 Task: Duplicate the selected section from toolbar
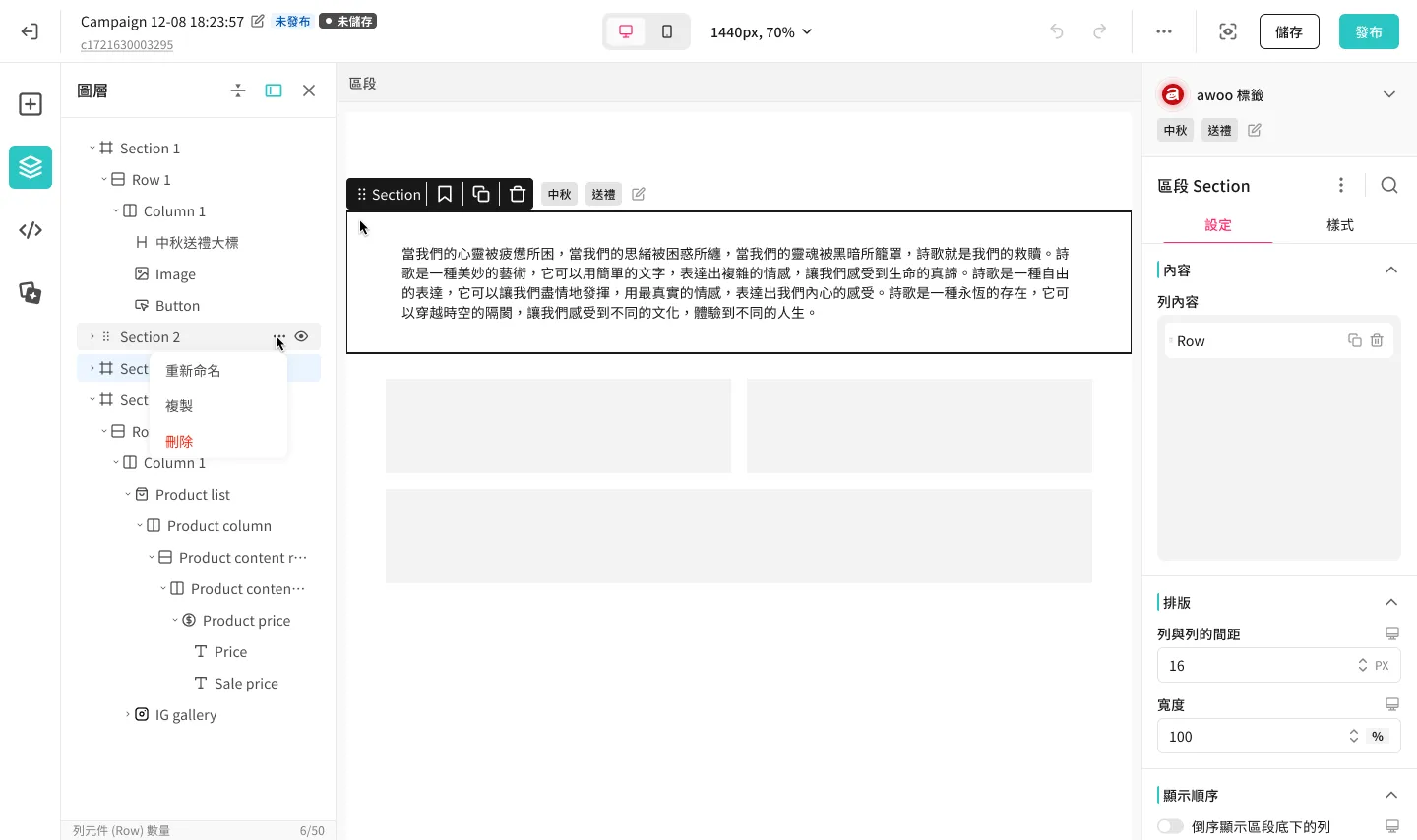[481, 194]
